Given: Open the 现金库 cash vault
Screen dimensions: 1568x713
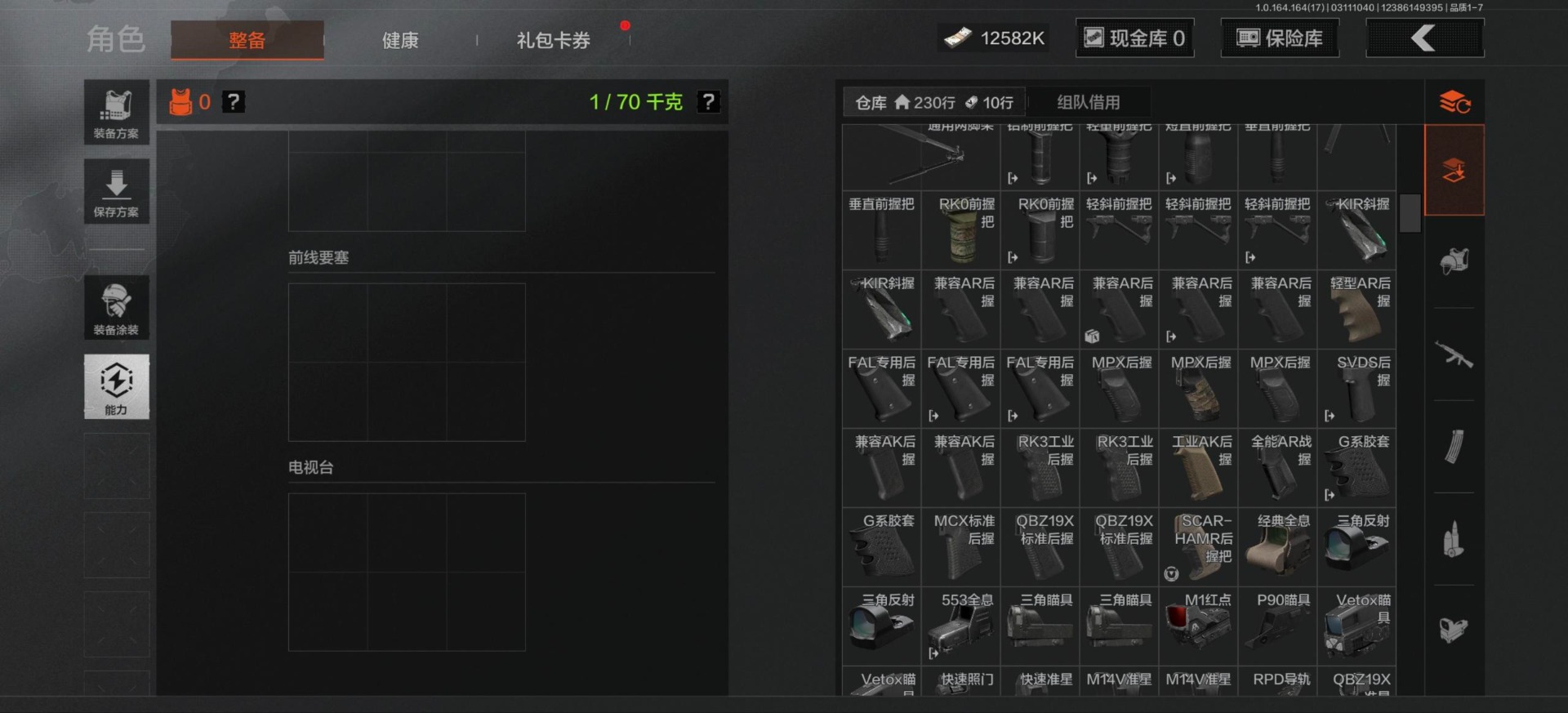Looking at the screenshot, I should (x=1134, y=38).
